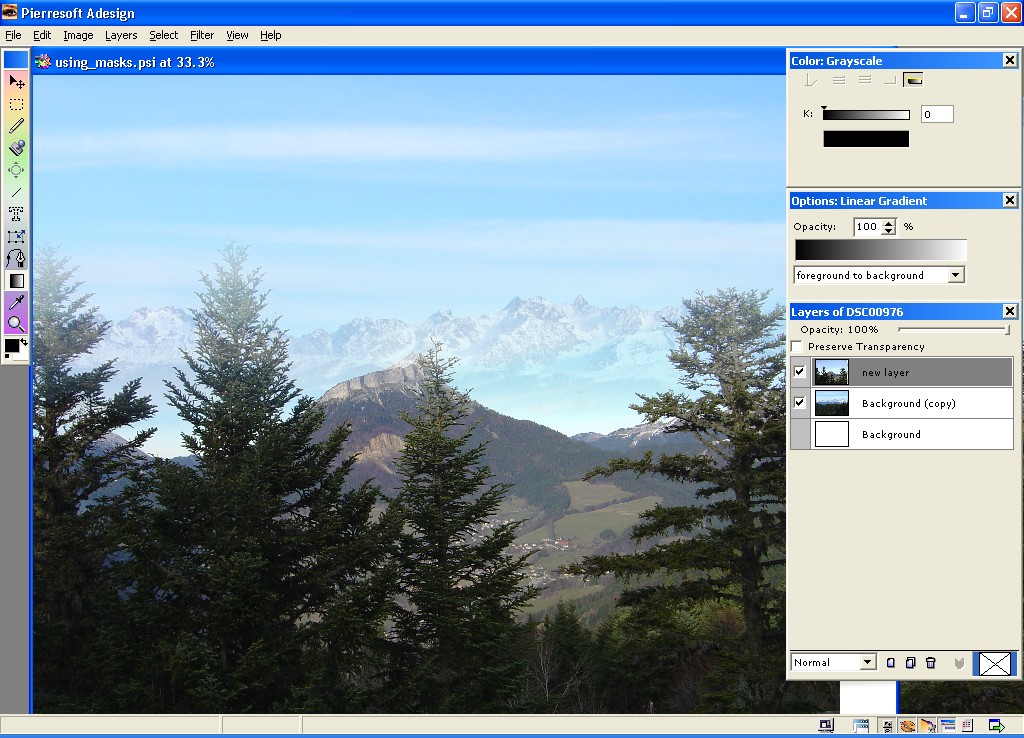Select the white Background layer thumbnail
Viewport: 1024px width, 738px height.
pyautogui.click(x=831, y=434)
